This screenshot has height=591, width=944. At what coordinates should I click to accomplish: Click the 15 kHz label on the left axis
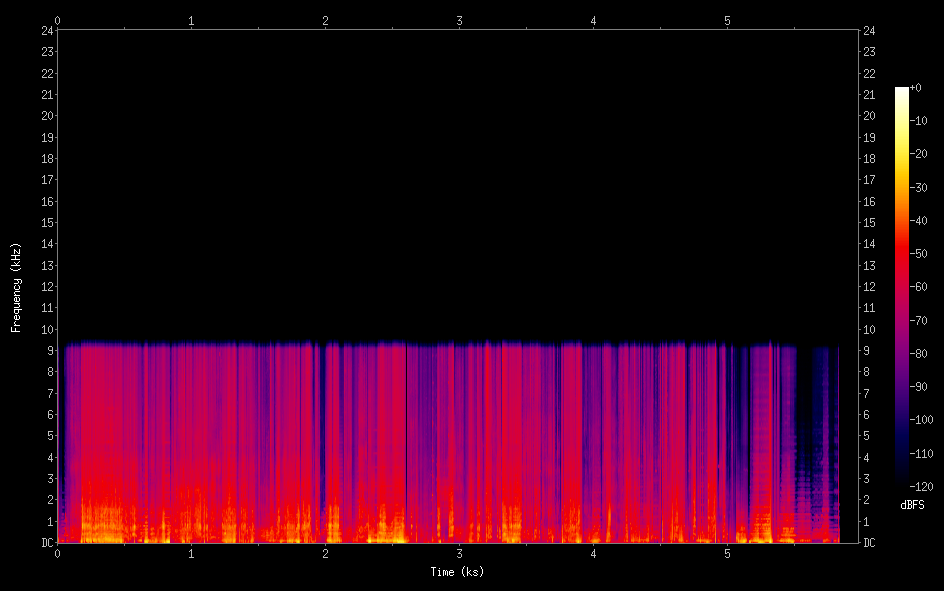tap(46, 223)
